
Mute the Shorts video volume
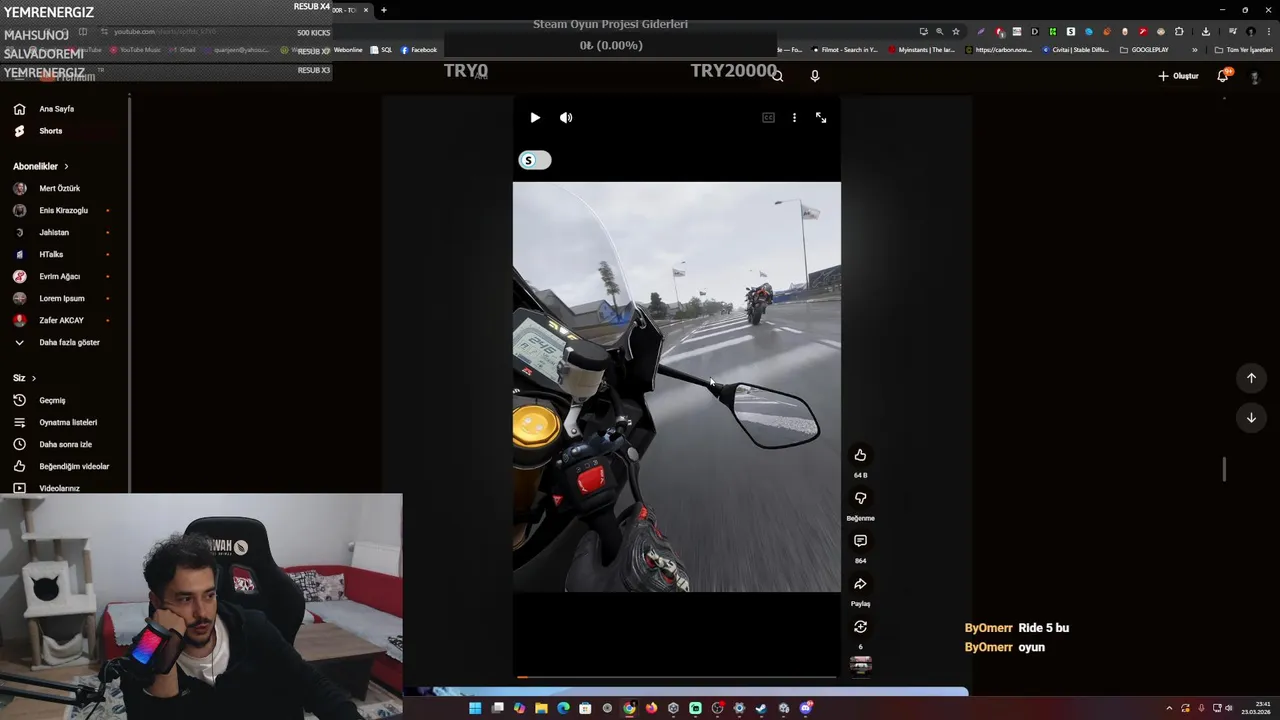tap(566, 118)
